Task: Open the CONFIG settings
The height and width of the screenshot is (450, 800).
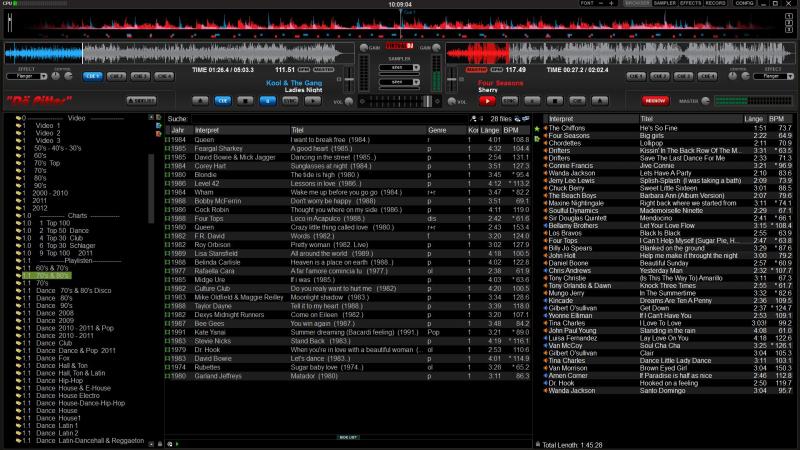Action: (744, 3)
